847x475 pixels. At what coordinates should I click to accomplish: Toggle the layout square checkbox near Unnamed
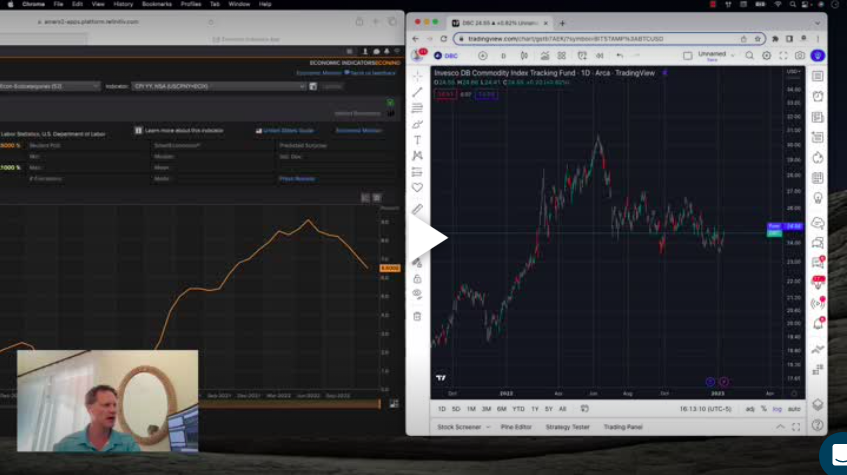point(687,56)
